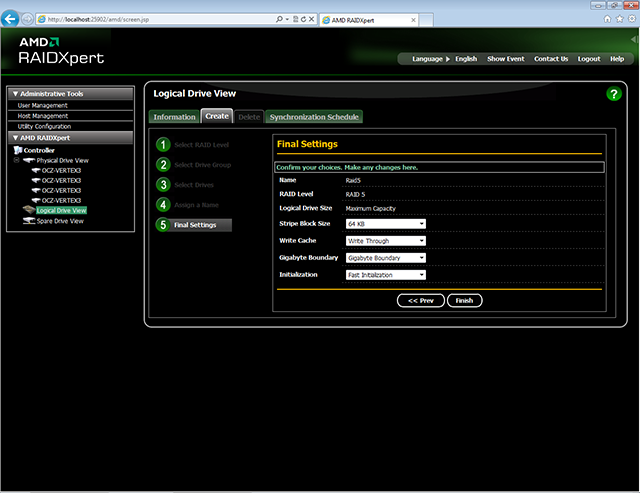Open the Gigabyte Boundary dropdown
640x493 pixels.
pyautogui.click(x=386, y=258)
